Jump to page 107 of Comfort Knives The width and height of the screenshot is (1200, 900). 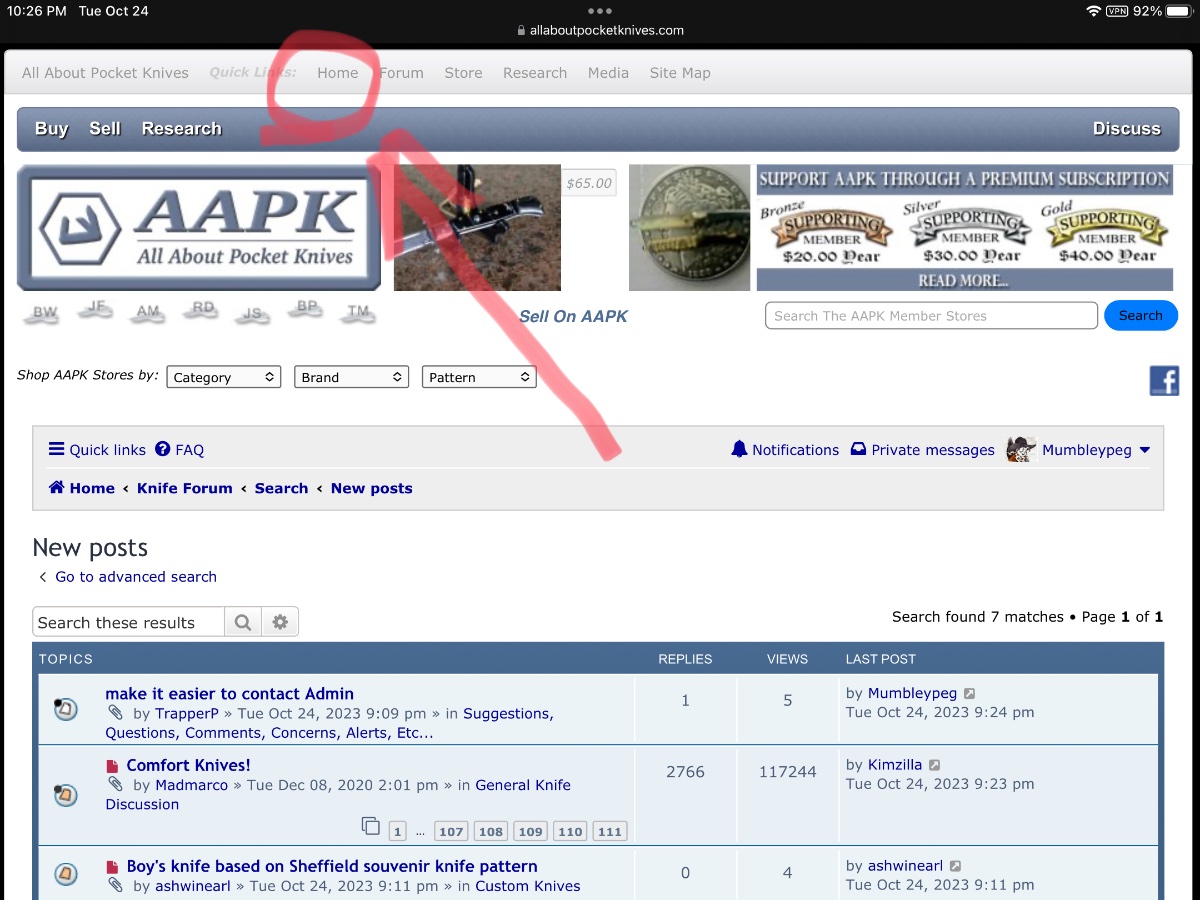click(451, 831)
